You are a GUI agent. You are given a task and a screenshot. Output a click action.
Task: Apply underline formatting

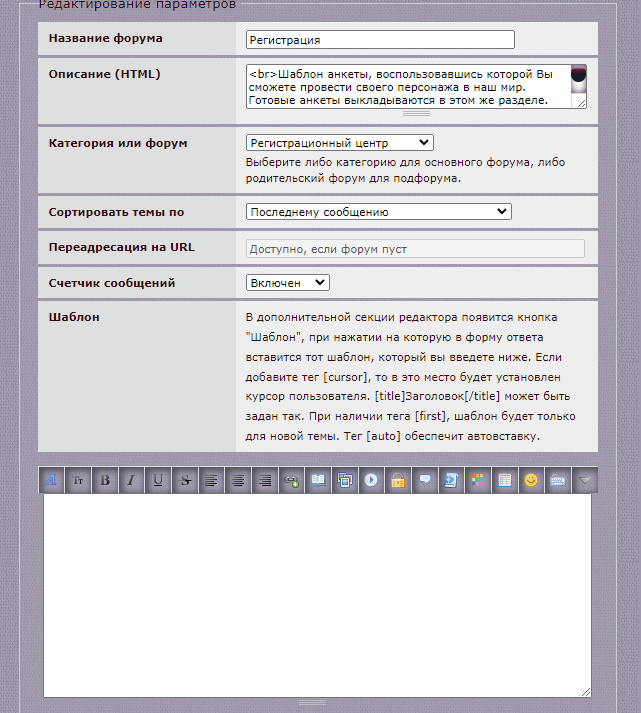point(158,480)
